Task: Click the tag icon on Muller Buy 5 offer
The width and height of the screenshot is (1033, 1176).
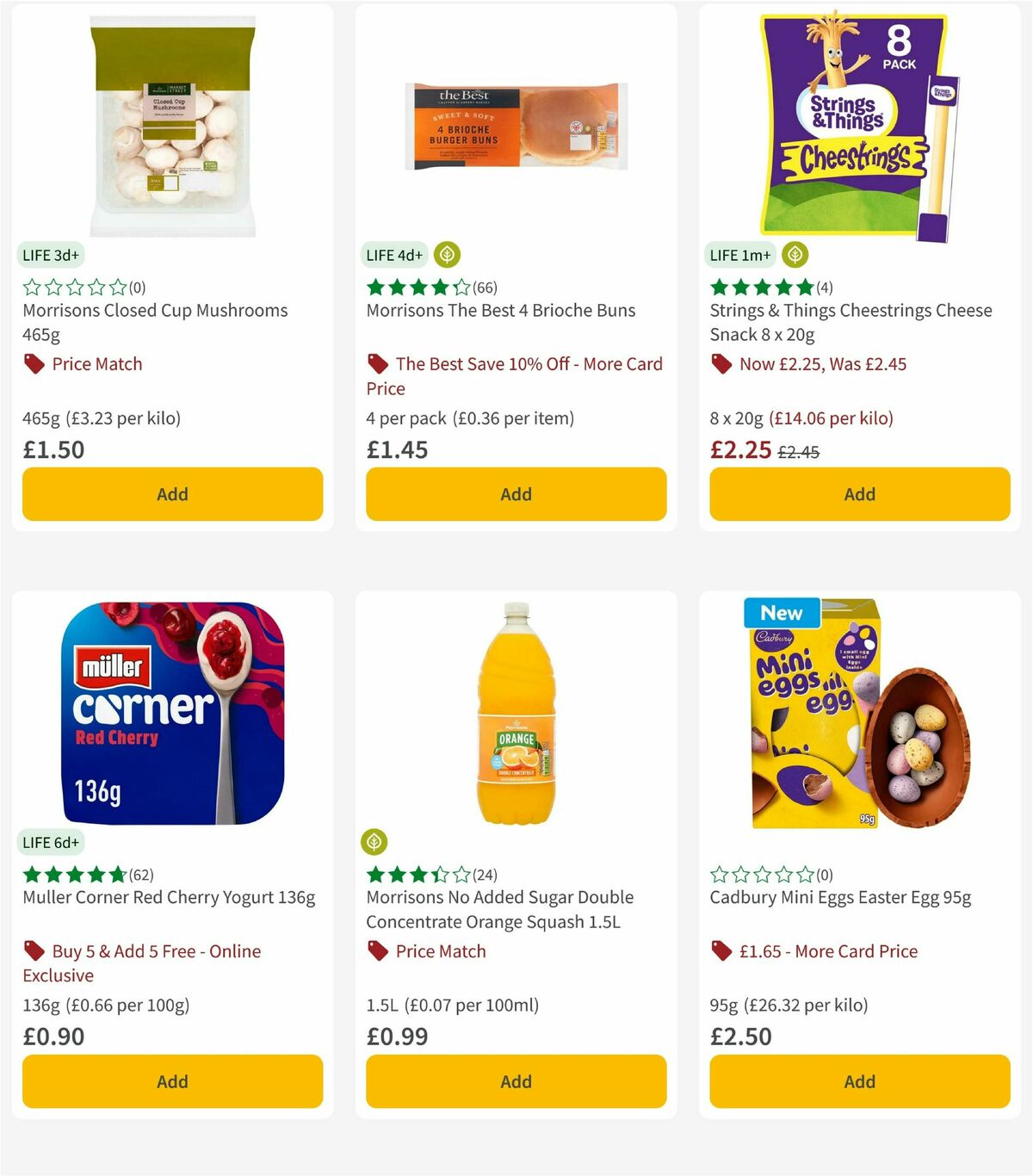Action: click(33, 950)
